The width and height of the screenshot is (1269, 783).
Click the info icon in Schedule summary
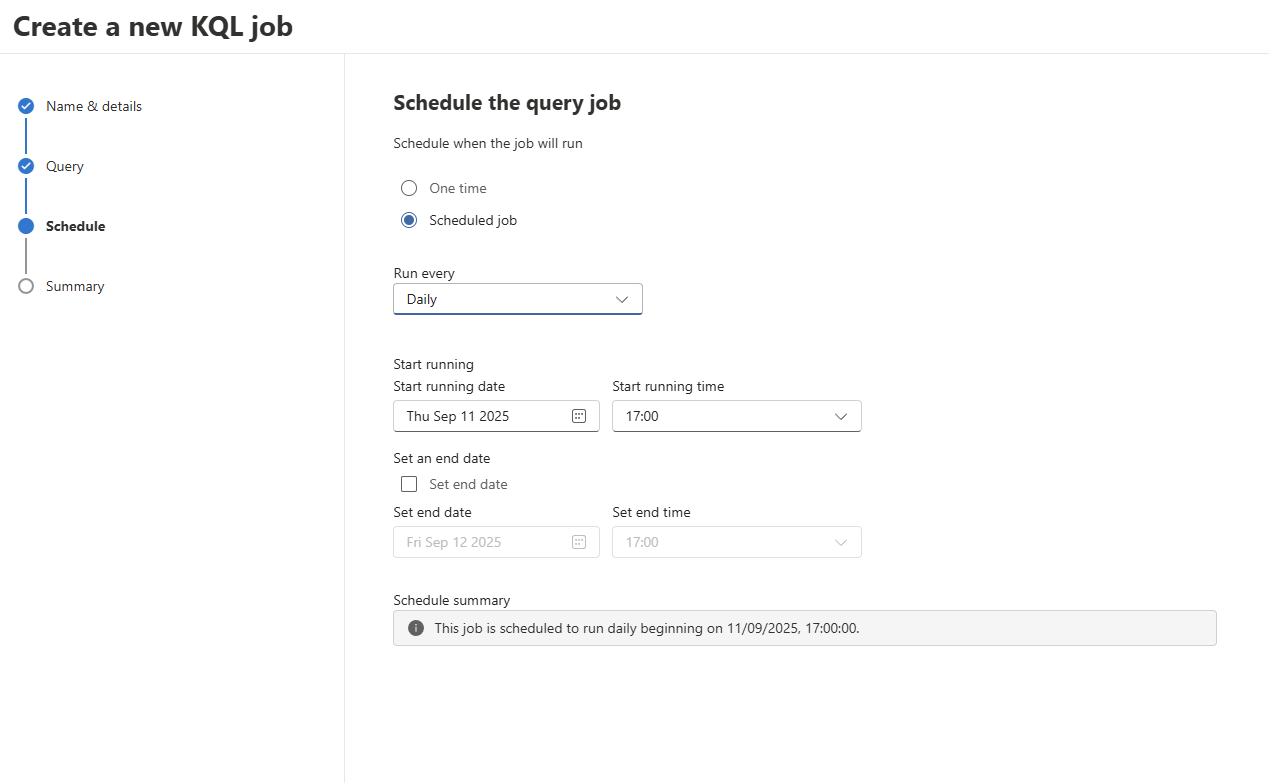coord(416,628)
